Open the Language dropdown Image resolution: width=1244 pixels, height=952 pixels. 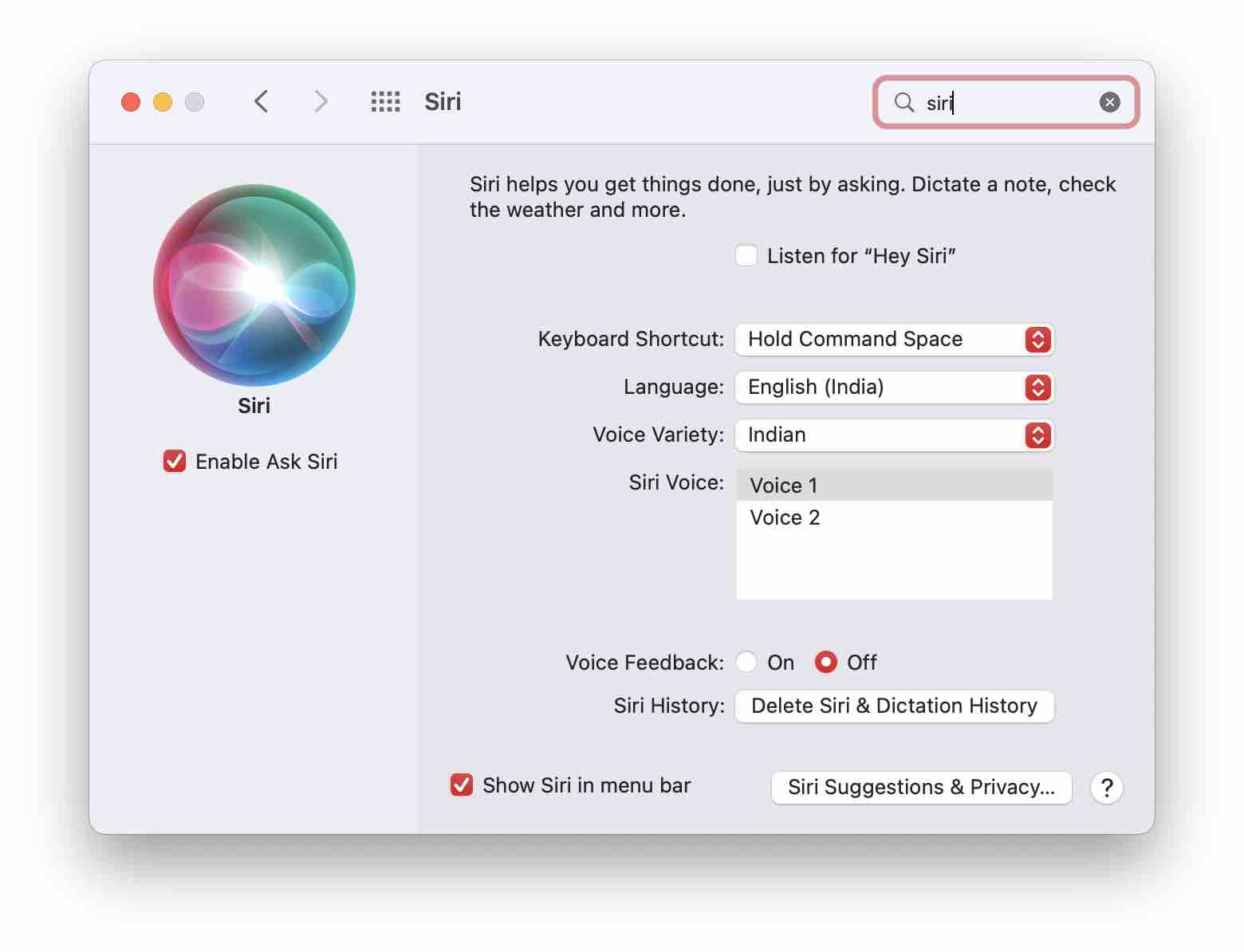893,387
